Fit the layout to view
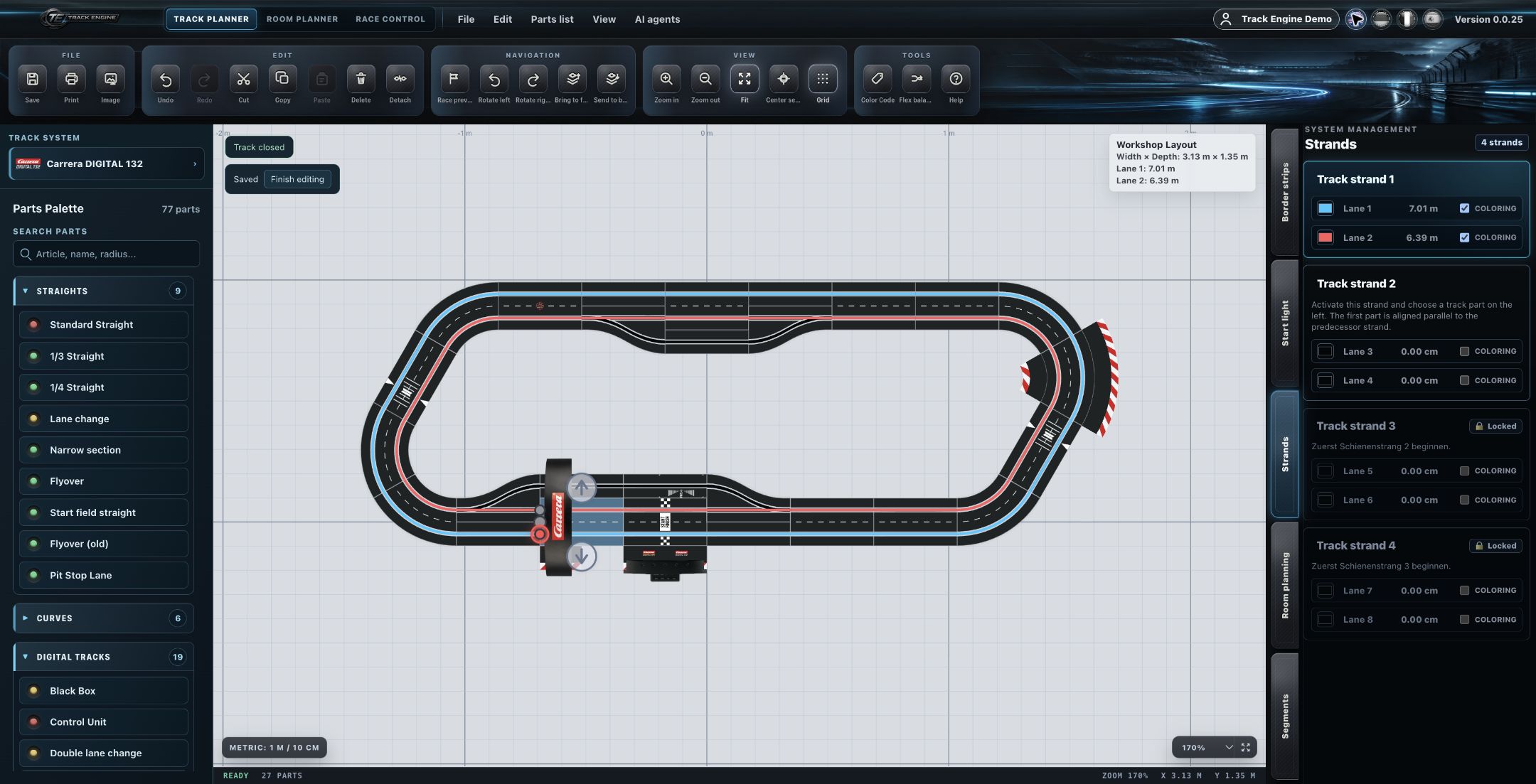This screenshot has width=1536, height=784. click(x=745, y=79)
